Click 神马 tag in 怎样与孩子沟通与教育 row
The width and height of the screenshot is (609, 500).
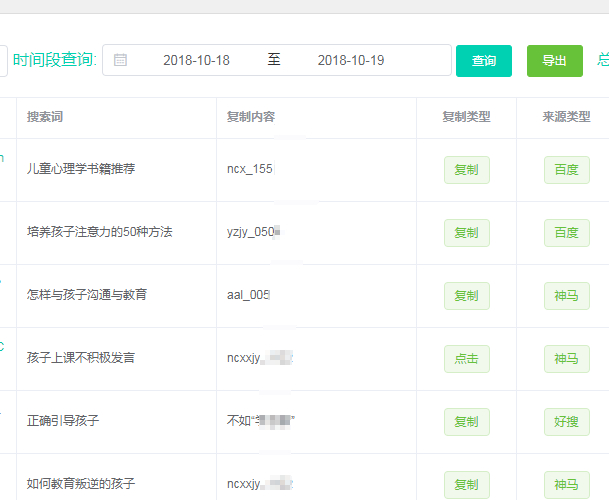(x=567, y=296)
